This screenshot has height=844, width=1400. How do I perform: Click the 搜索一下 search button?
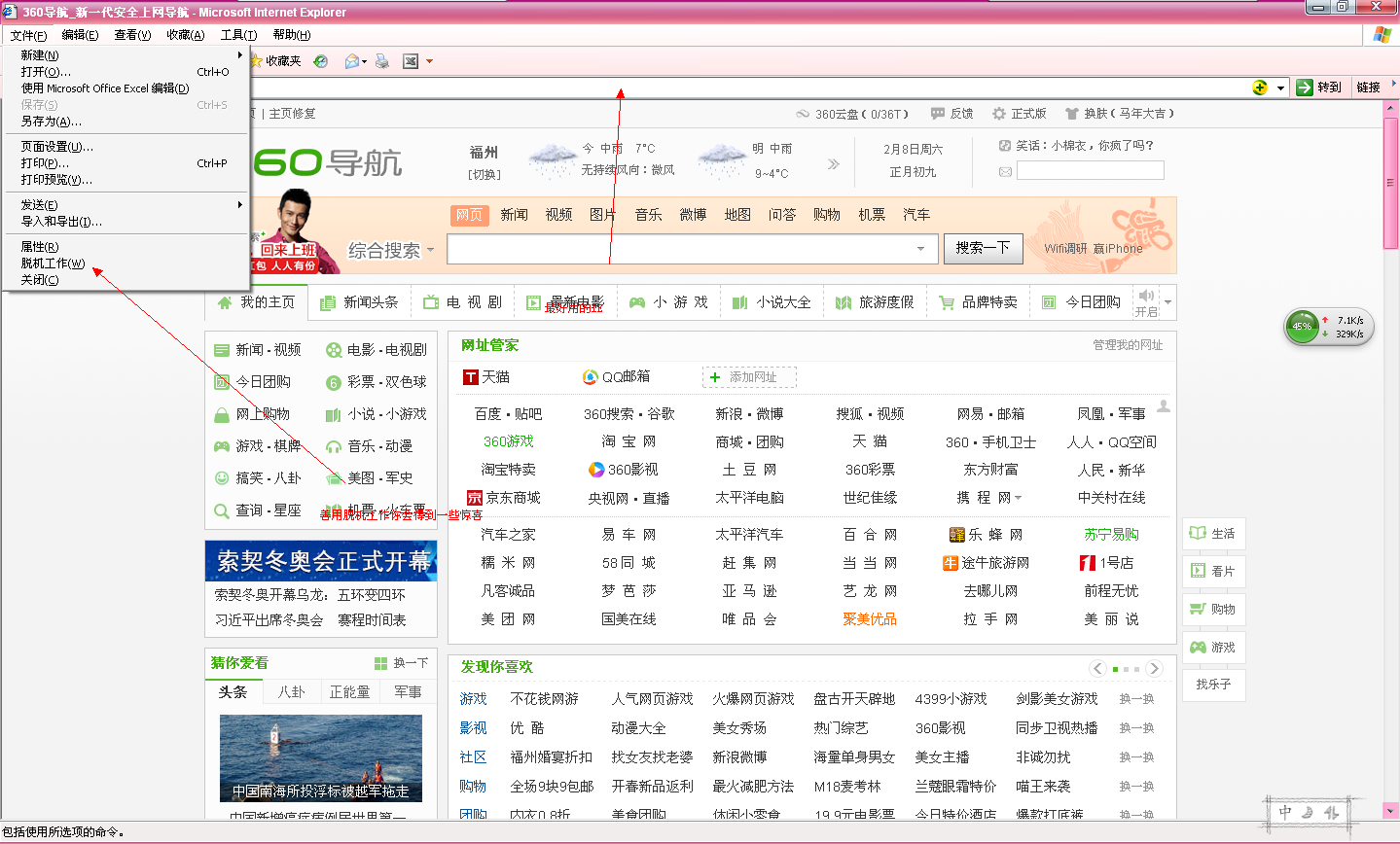click(x=983, y=248)
